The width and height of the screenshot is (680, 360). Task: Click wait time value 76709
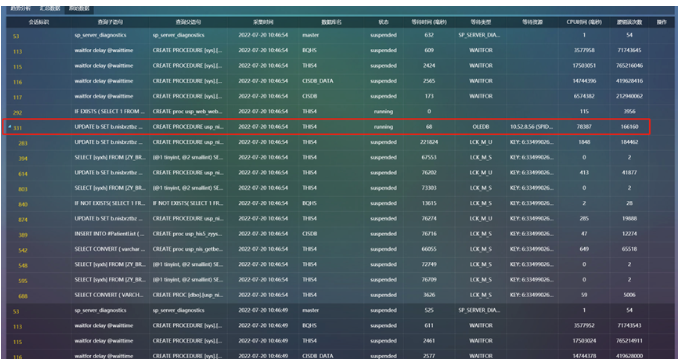(x=428, y=280)
